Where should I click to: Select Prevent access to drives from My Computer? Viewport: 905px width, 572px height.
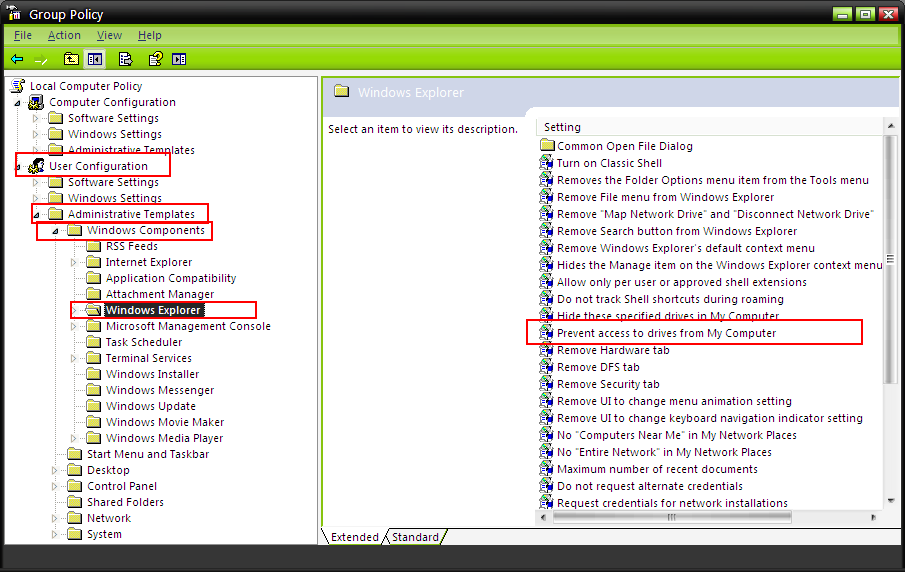click(667, 333)
